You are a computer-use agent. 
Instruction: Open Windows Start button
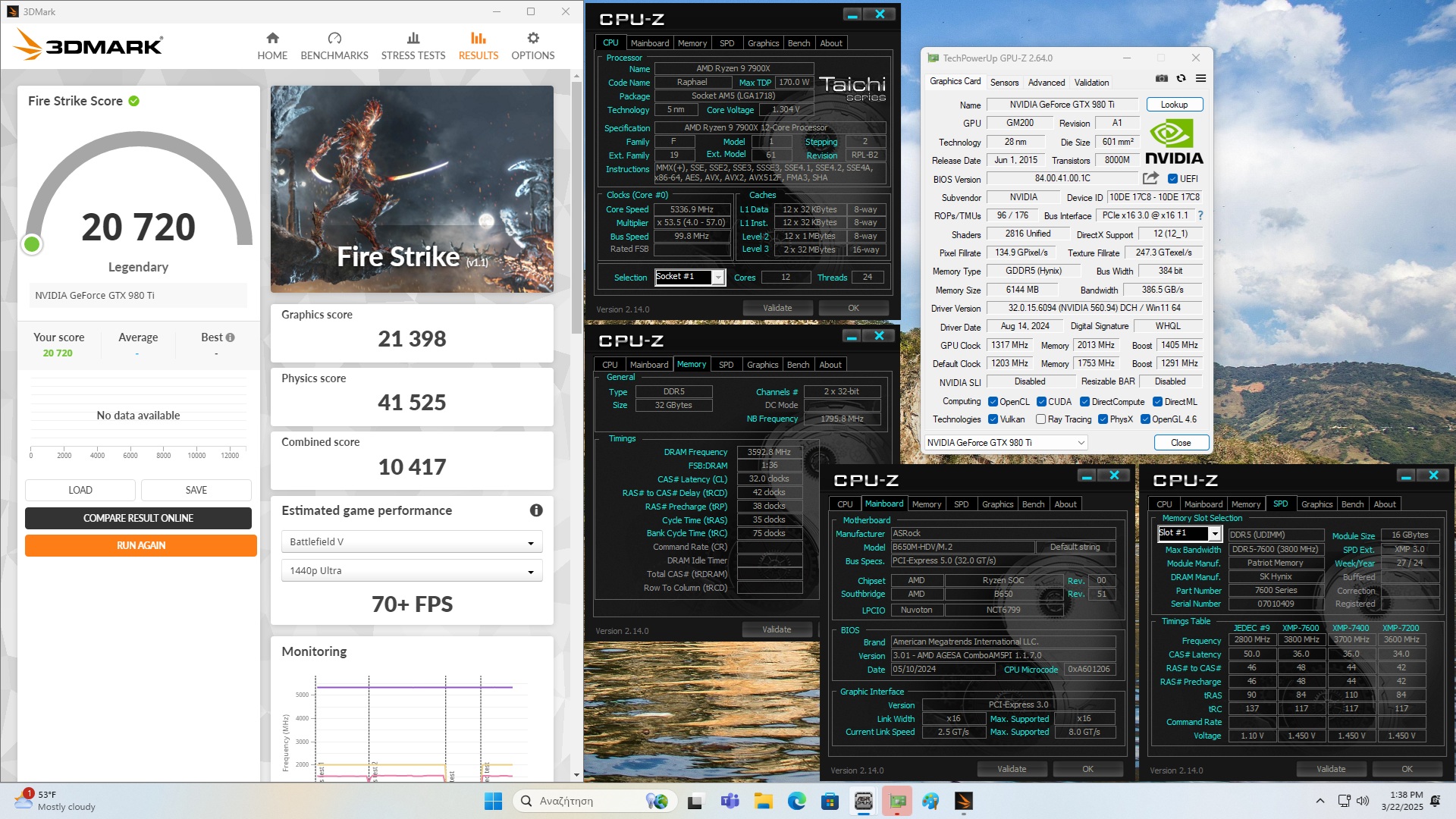[493, 801]
